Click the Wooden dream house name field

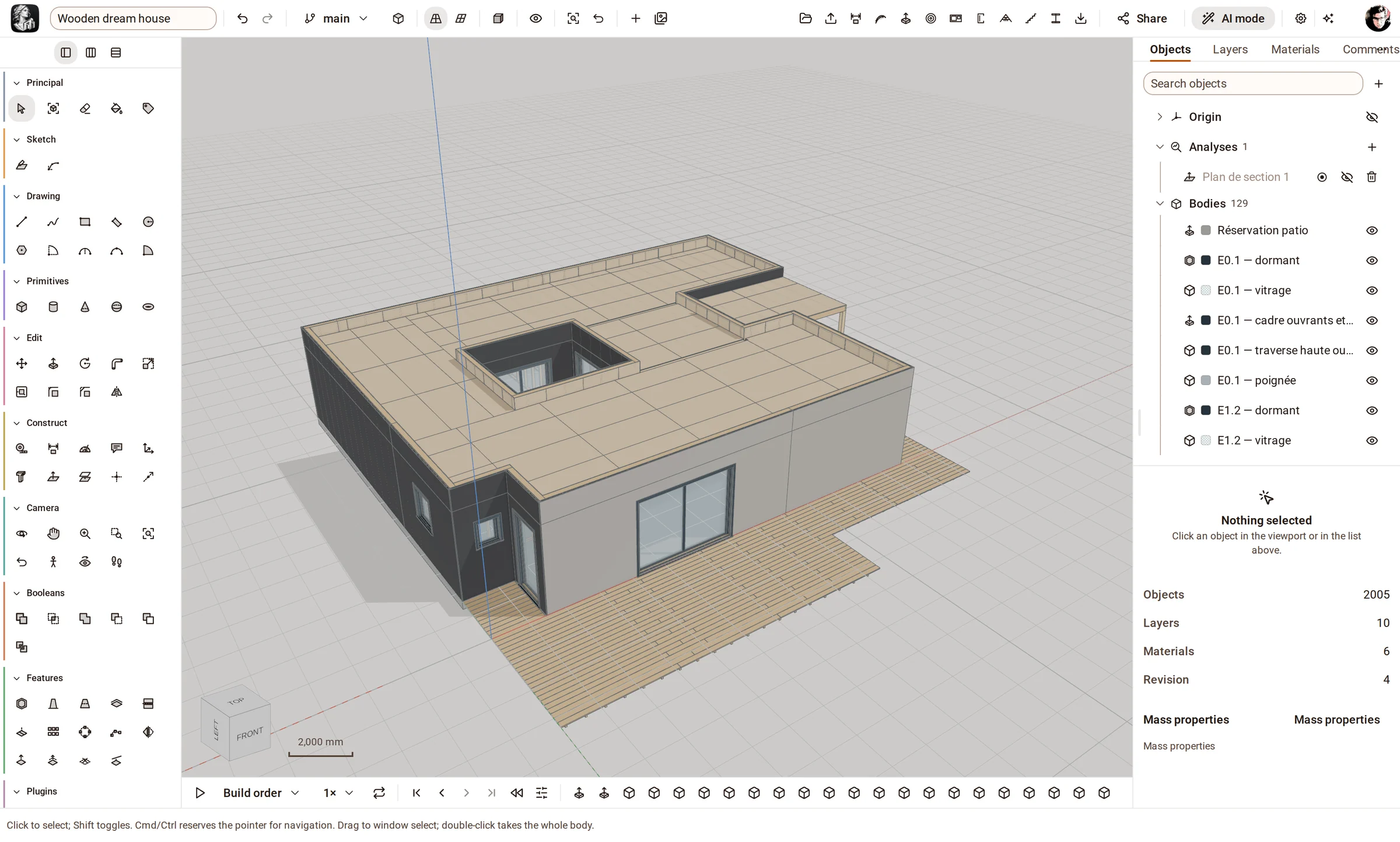pyautogui.click(x=133, y=19)
